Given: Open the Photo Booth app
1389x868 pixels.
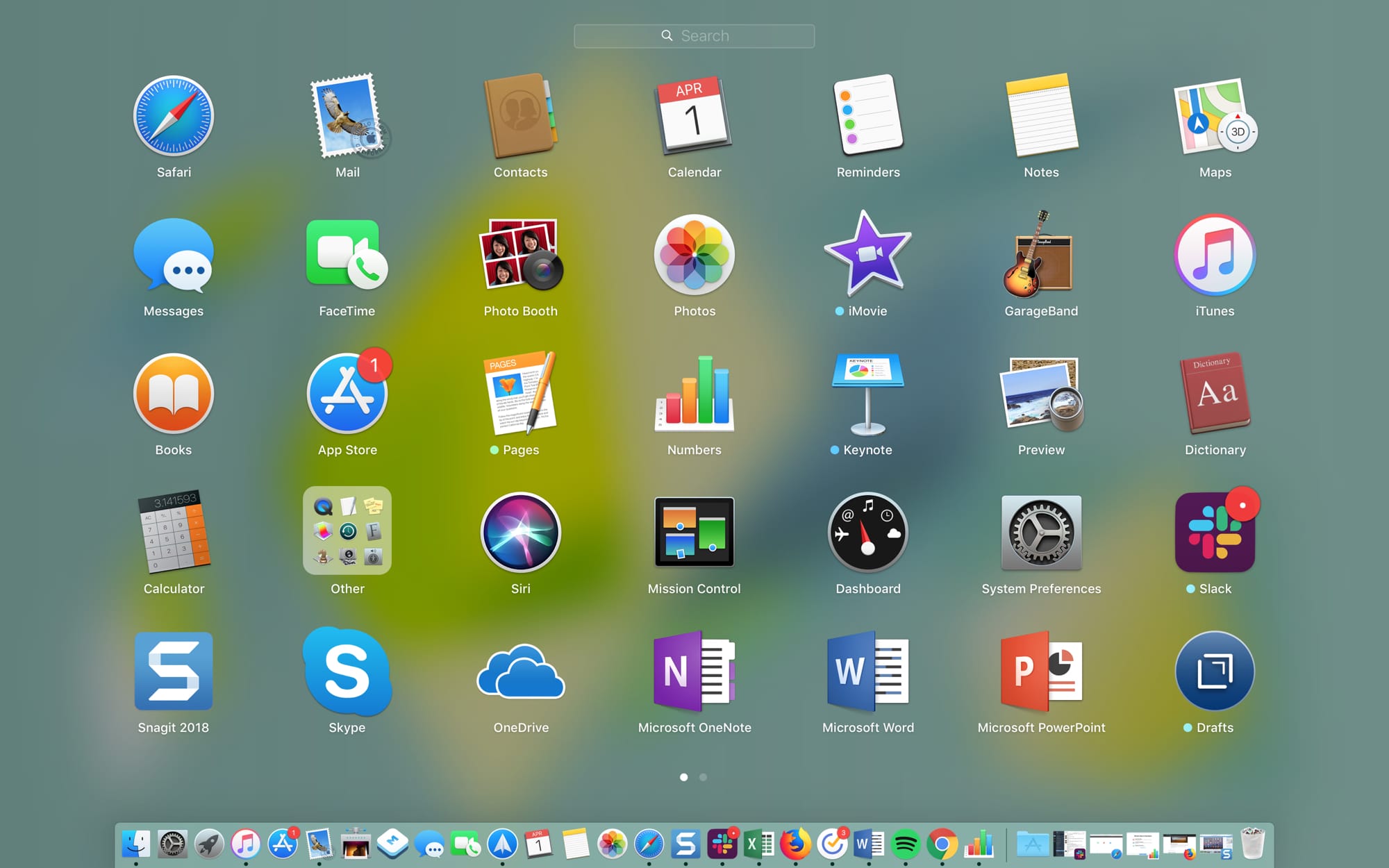Looking at the screenshot, I should click(x=520, y=255).
